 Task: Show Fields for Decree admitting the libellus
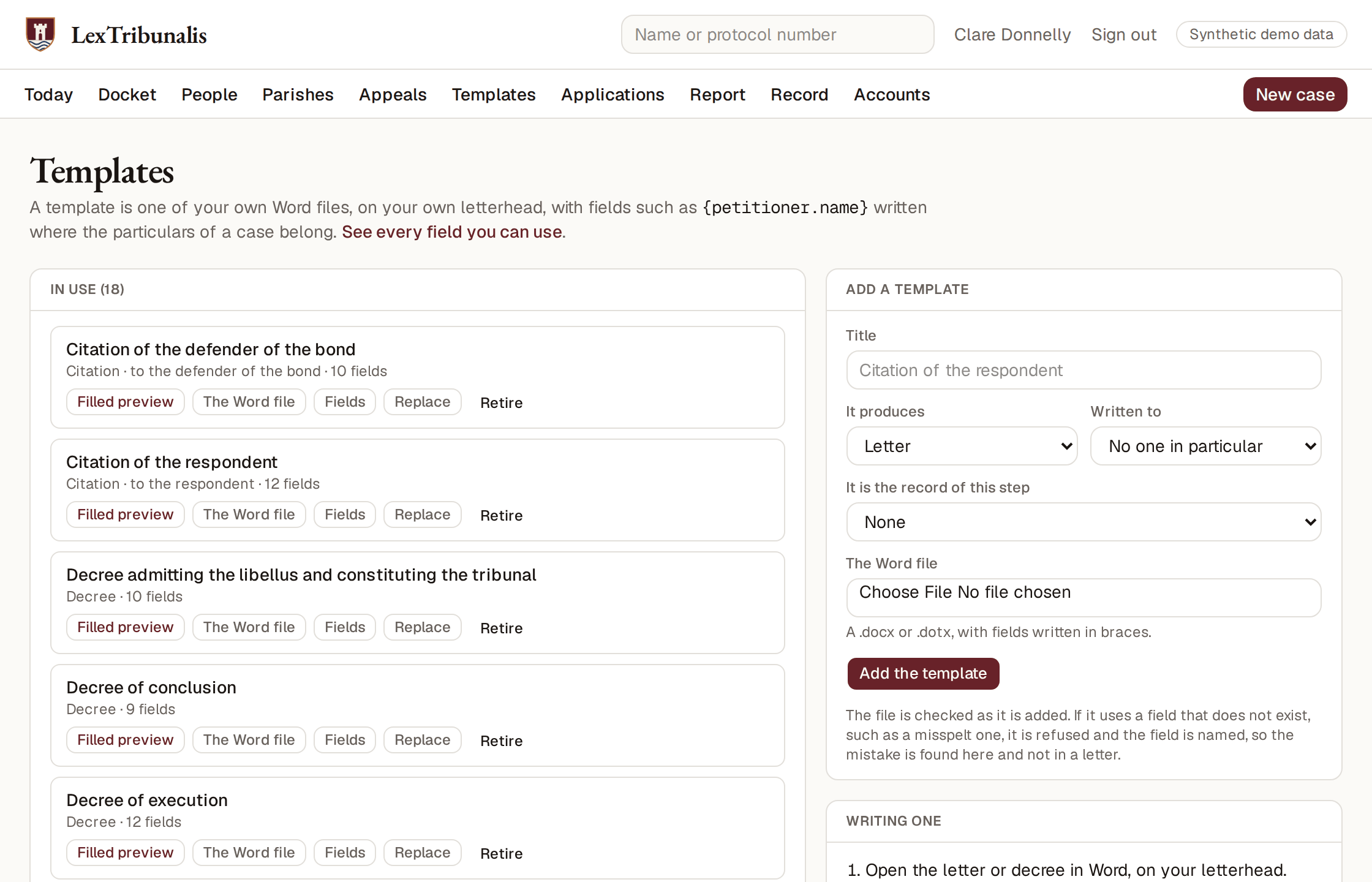345,627
